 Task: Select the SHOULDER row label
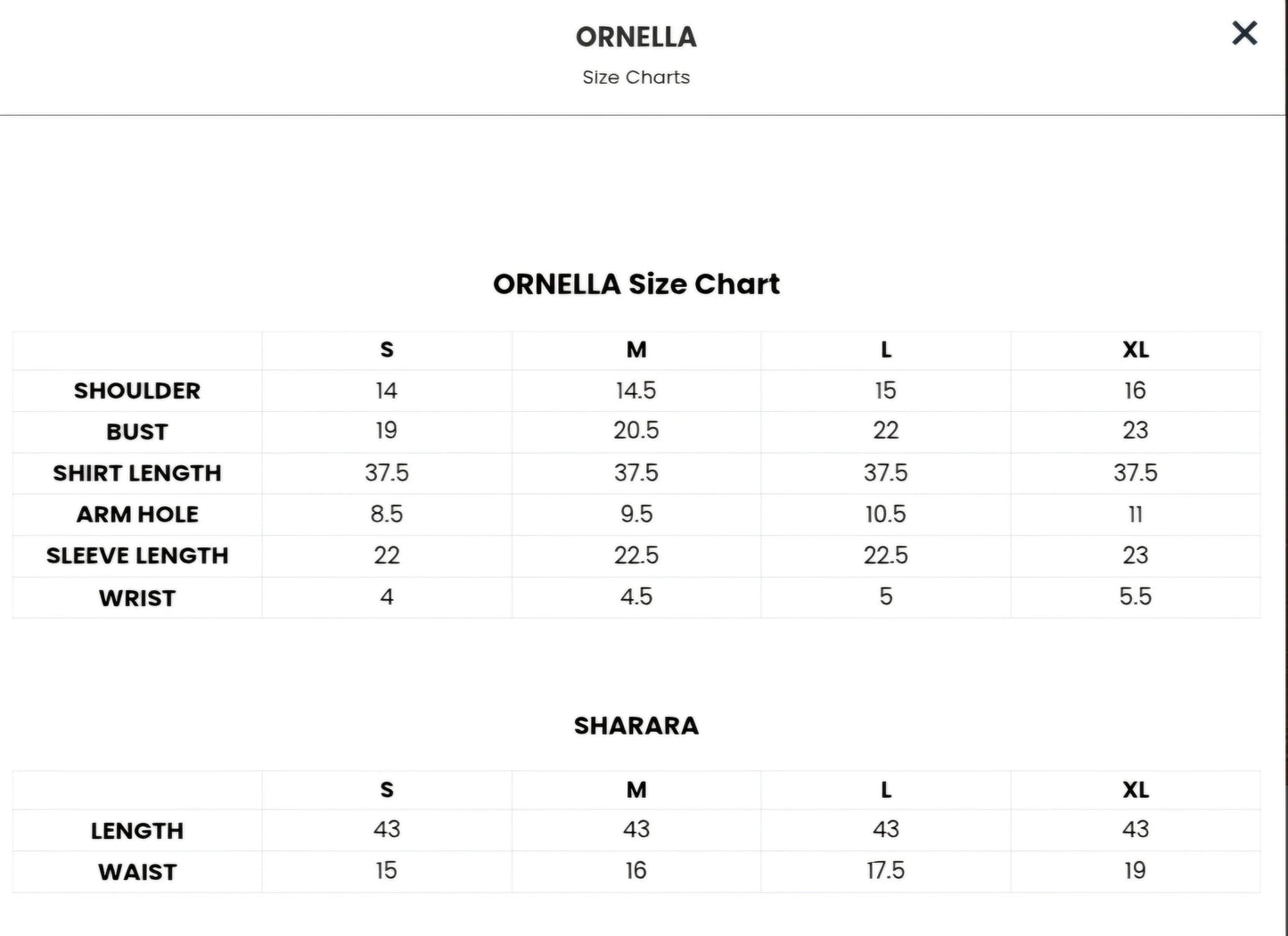(x=137, y=390)
